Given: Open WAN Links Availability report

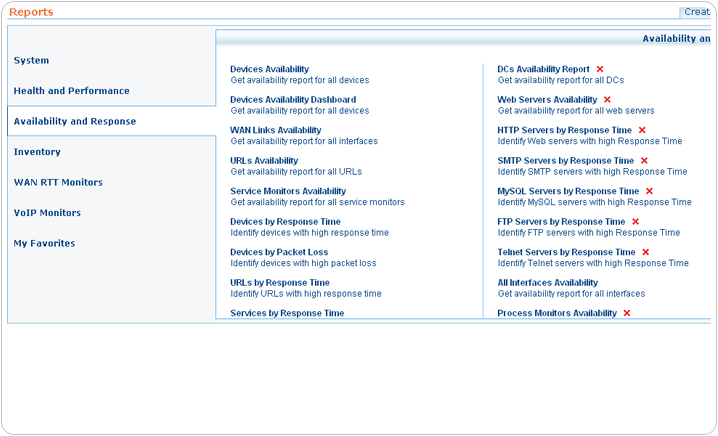Looking at the screenshot, I should [x=276, y=130].
